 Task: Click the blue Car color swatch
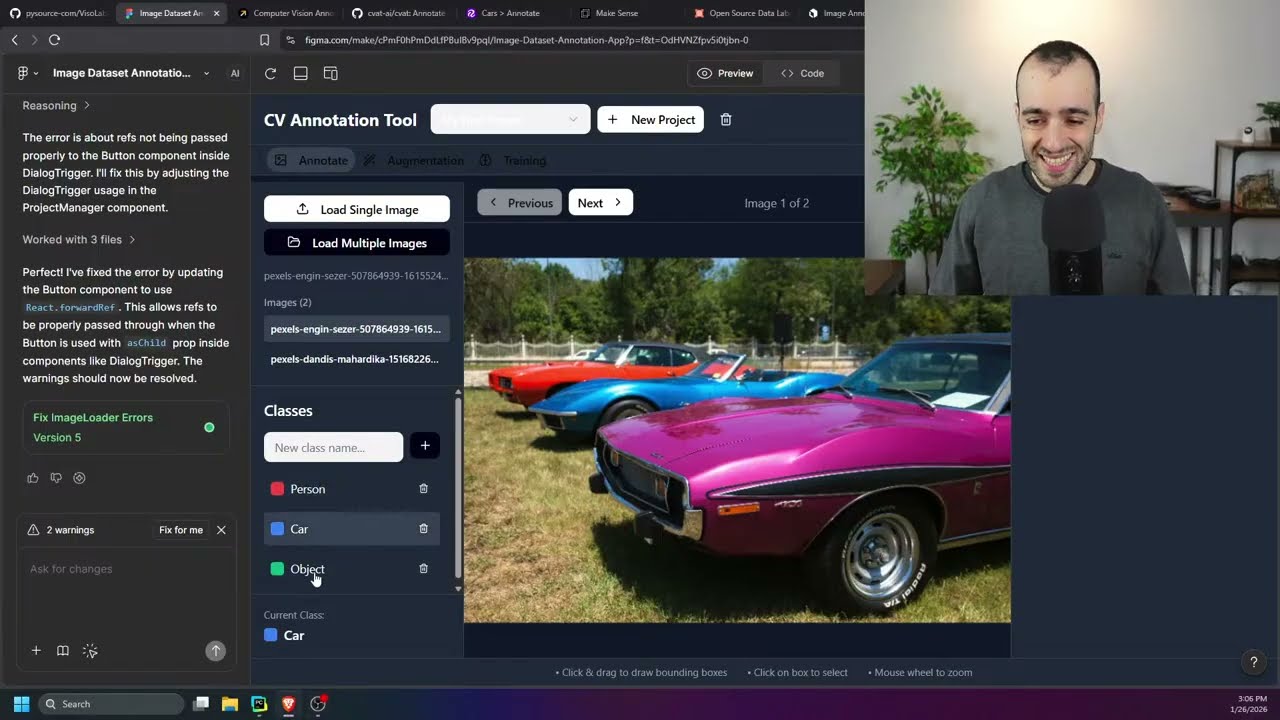pos(277,529)
